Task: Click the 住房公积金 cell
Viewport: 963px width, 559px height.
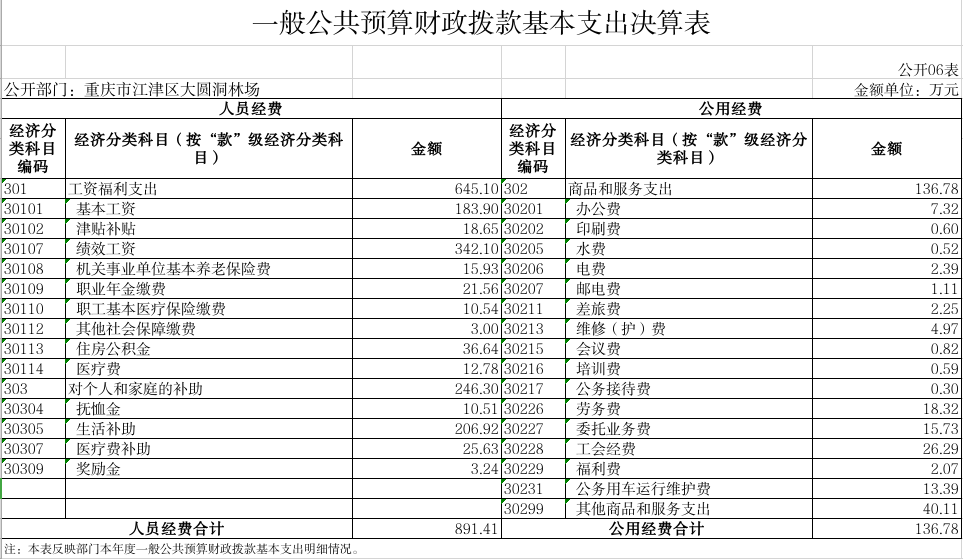Action: (x=209, y=349)
